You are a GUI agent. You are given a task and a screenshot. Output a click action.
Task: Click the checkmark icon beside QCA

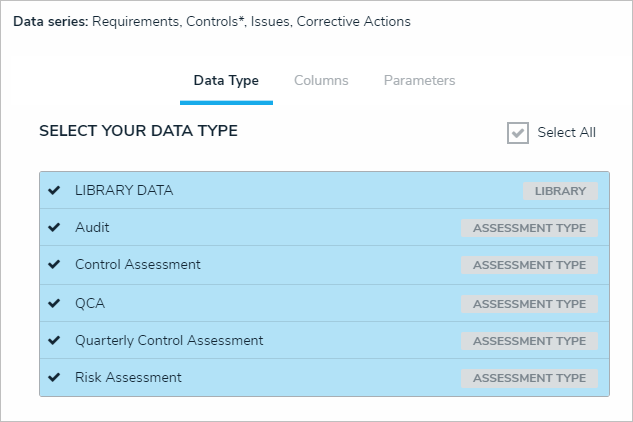point(54,303)
